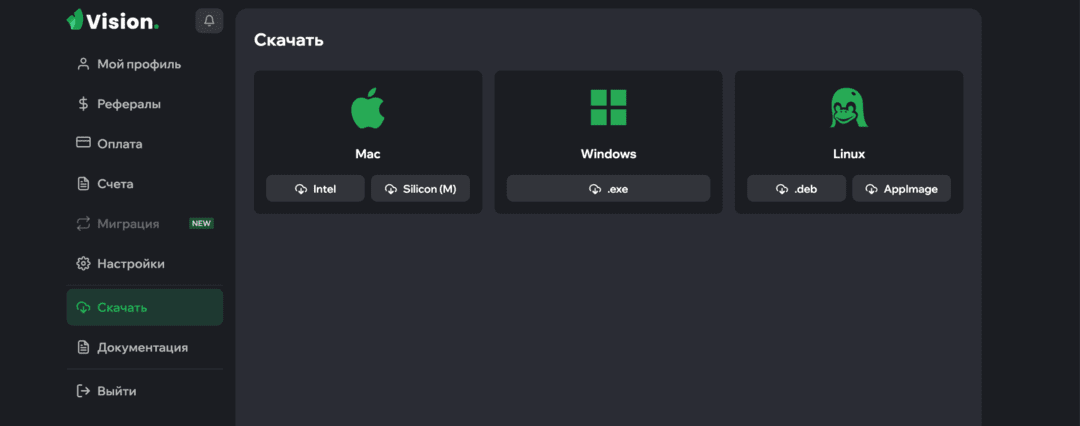Click the NEW badge next to Миграция
The width and height of the screenshot is (1080, 426).
(x=202, y=223)
